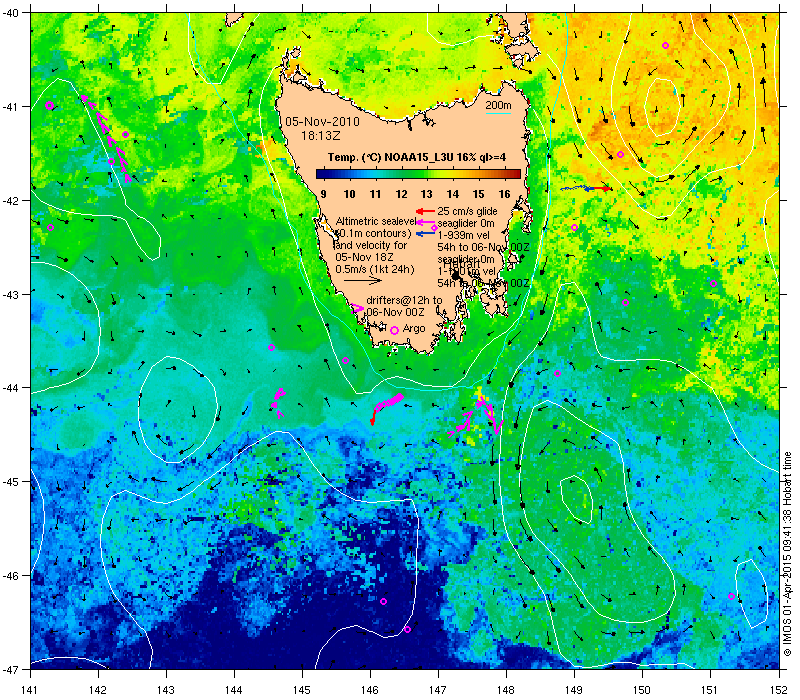Click the IMOS Hobart time copyright text

tap(787, 555)
